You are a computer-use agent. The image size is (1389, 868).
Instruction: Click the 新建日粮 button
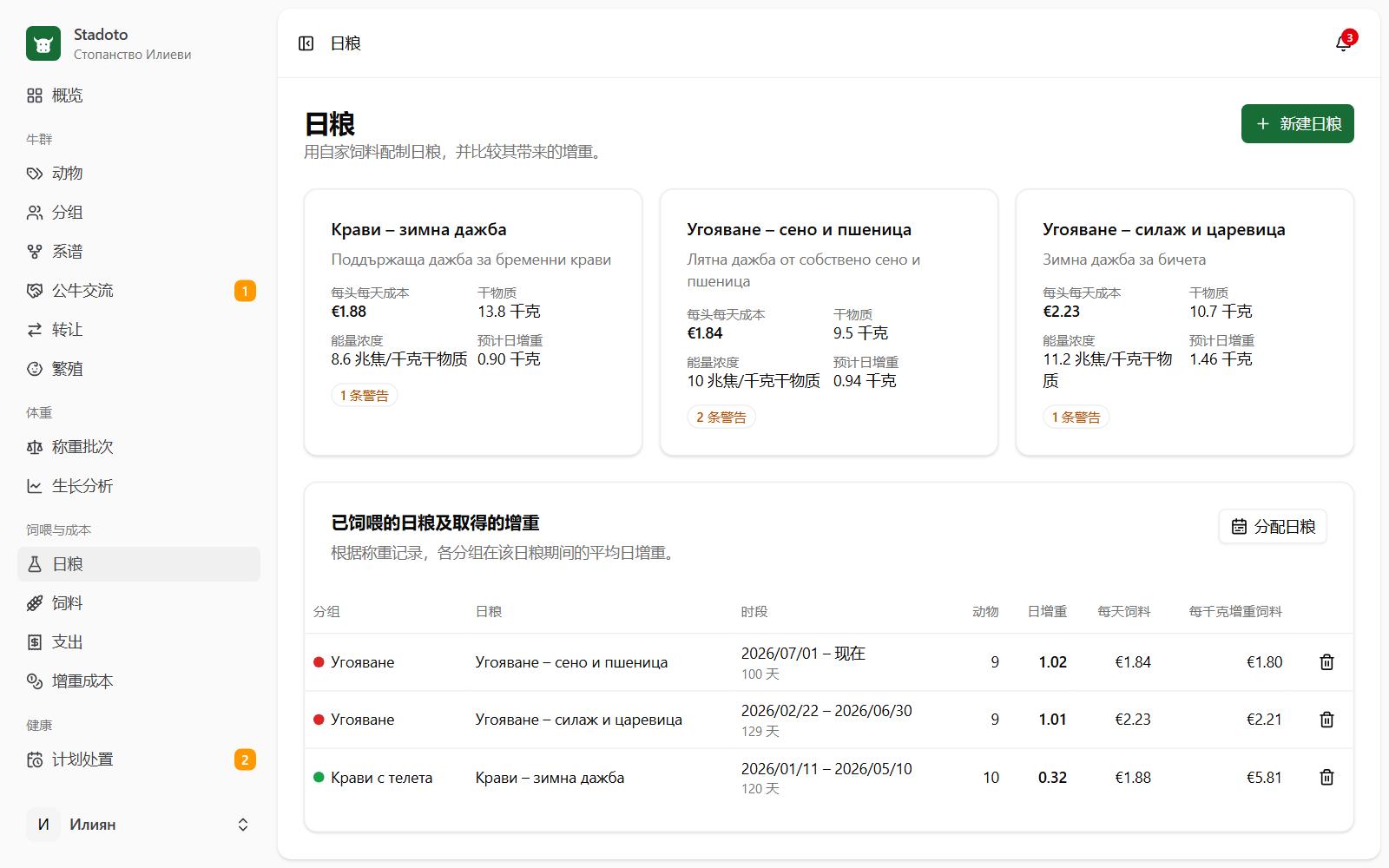coord(1298,124)
